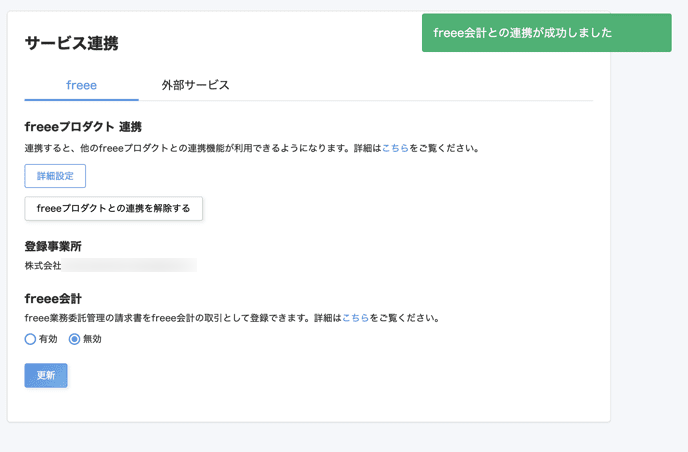
Task: Open こちら link in freeeプロダクト連携 description
Action: (x=395, y=148)
